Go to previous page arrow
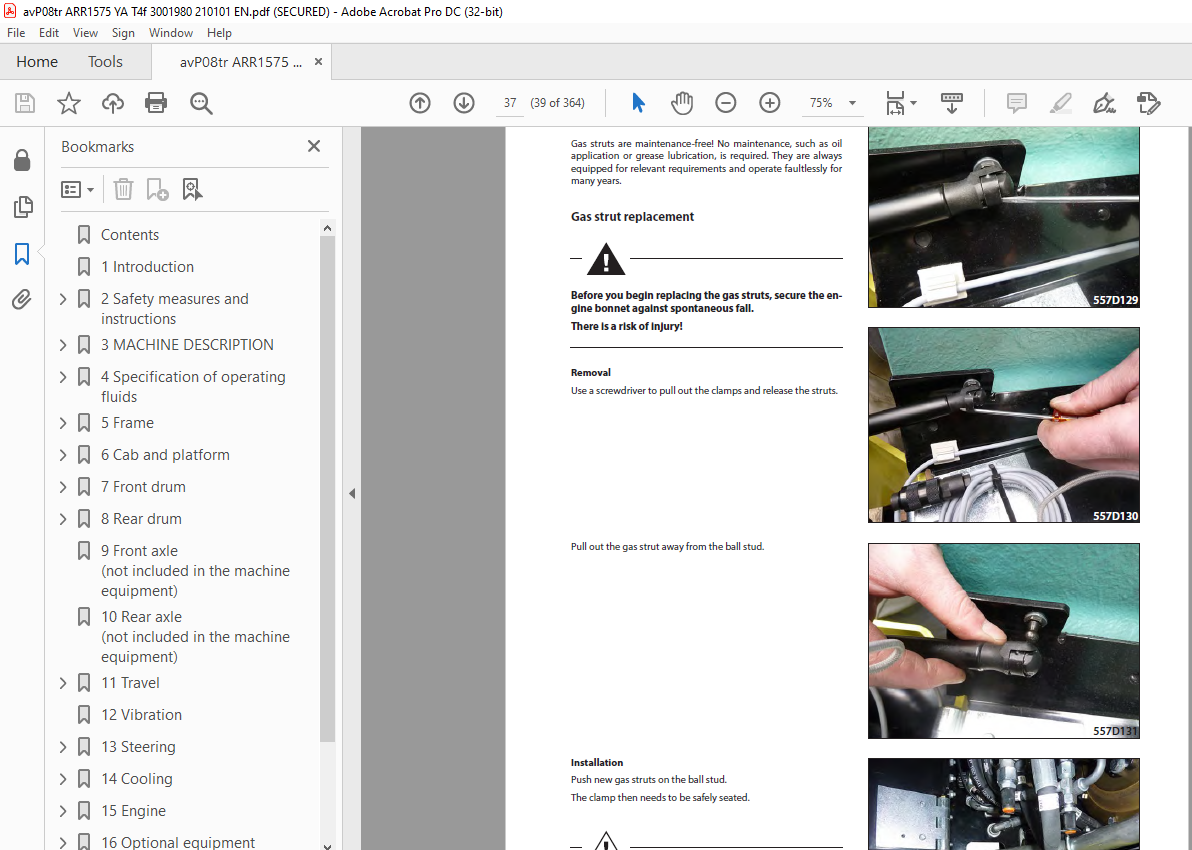The width and height of the screenshot is (1192, 850). tap(420, 103)
